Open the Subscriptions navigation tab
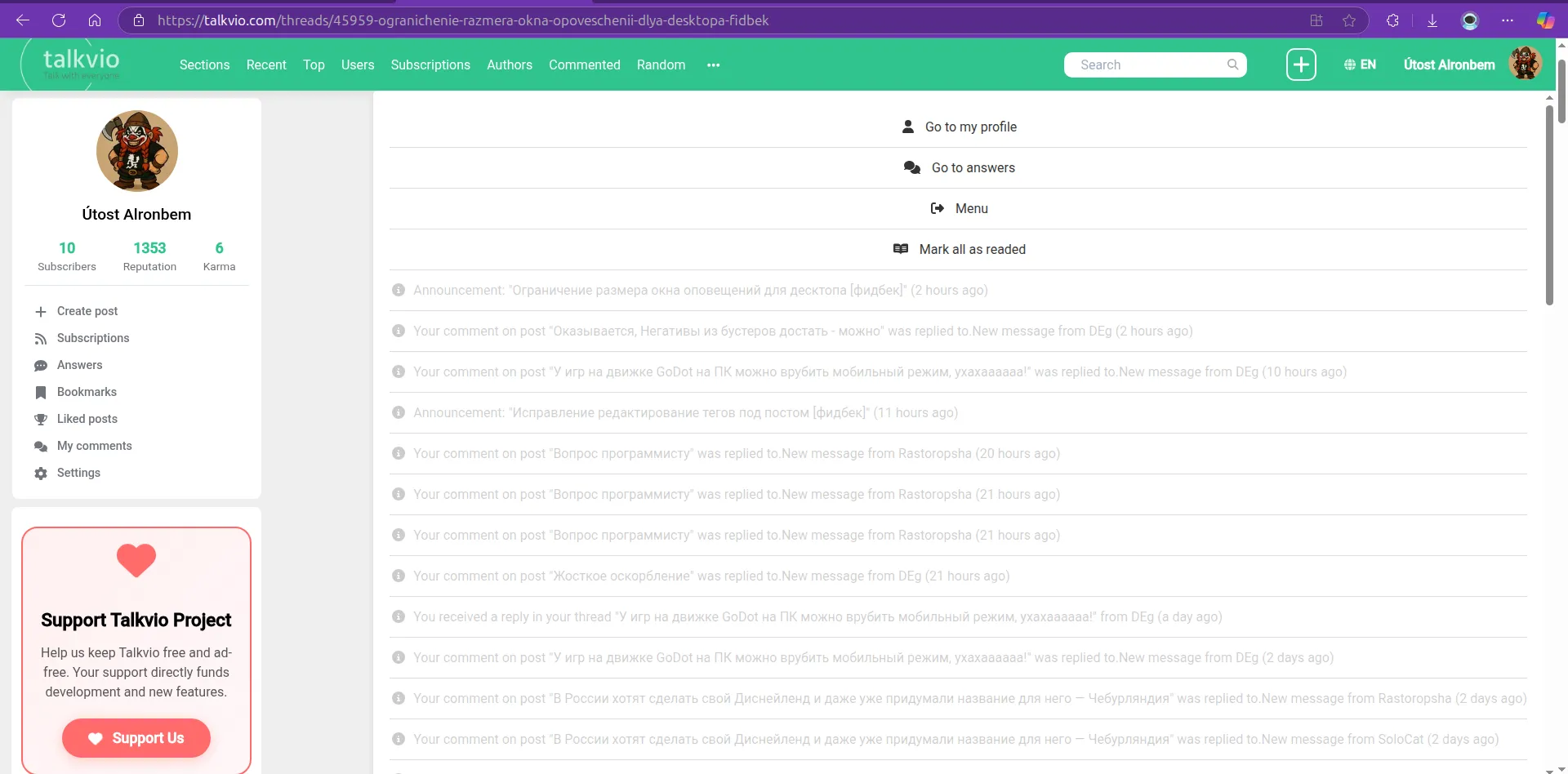Image resolution: width=1568 pixels, height=774 pixels. (430, 64)
